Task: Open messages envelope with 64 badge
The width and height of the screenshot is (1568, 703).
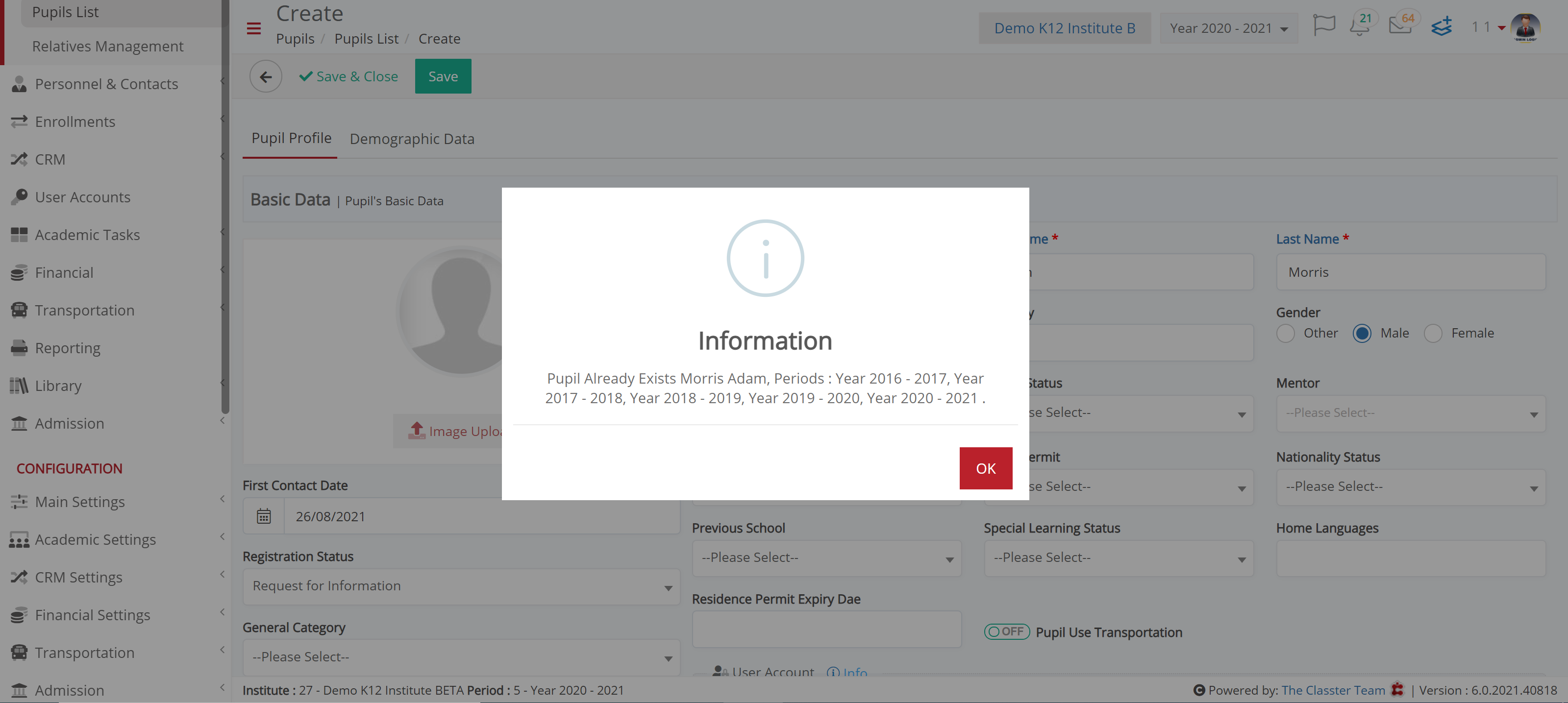Action: point(1400,25)
